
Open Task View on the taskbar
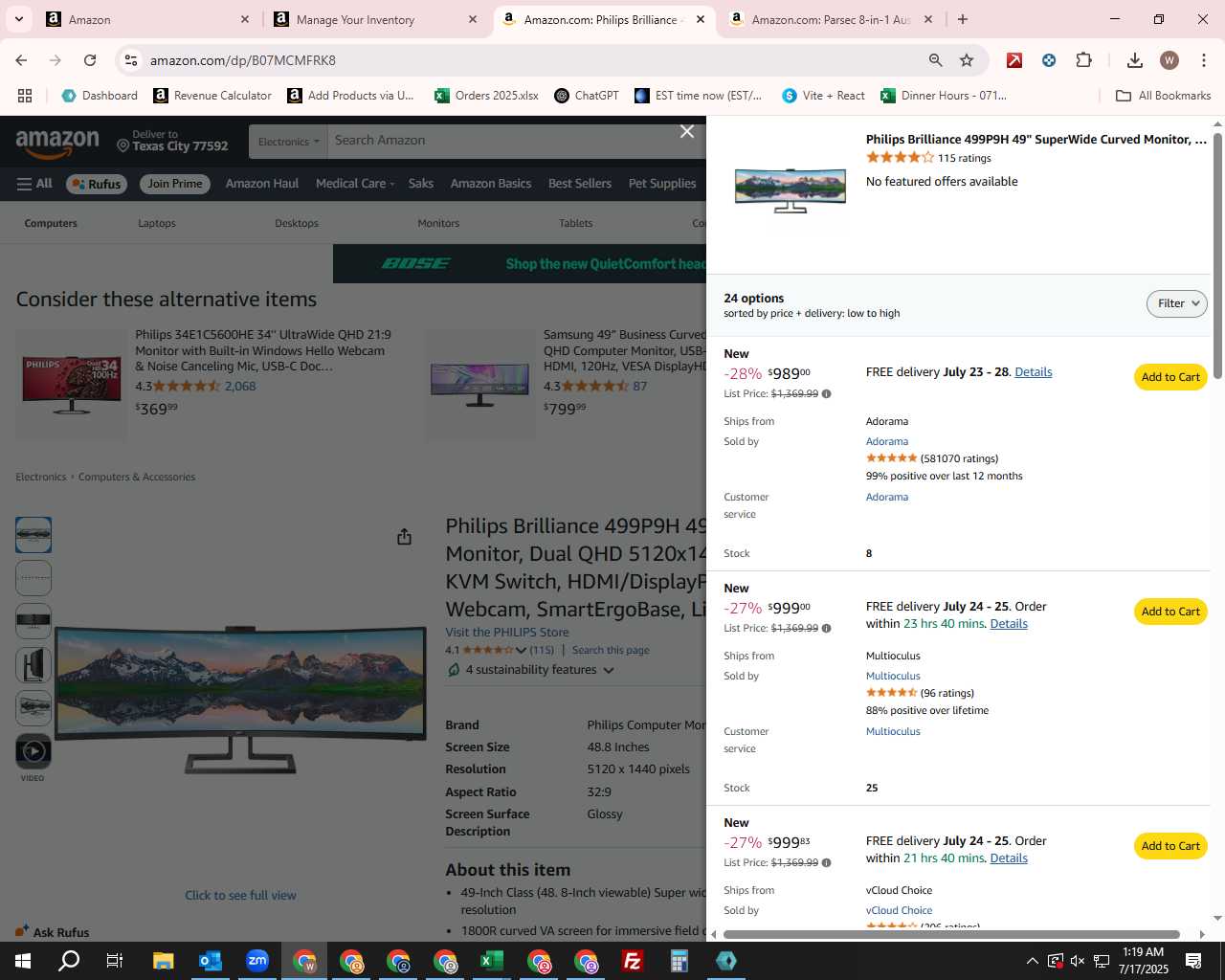[x=115, y=961]
